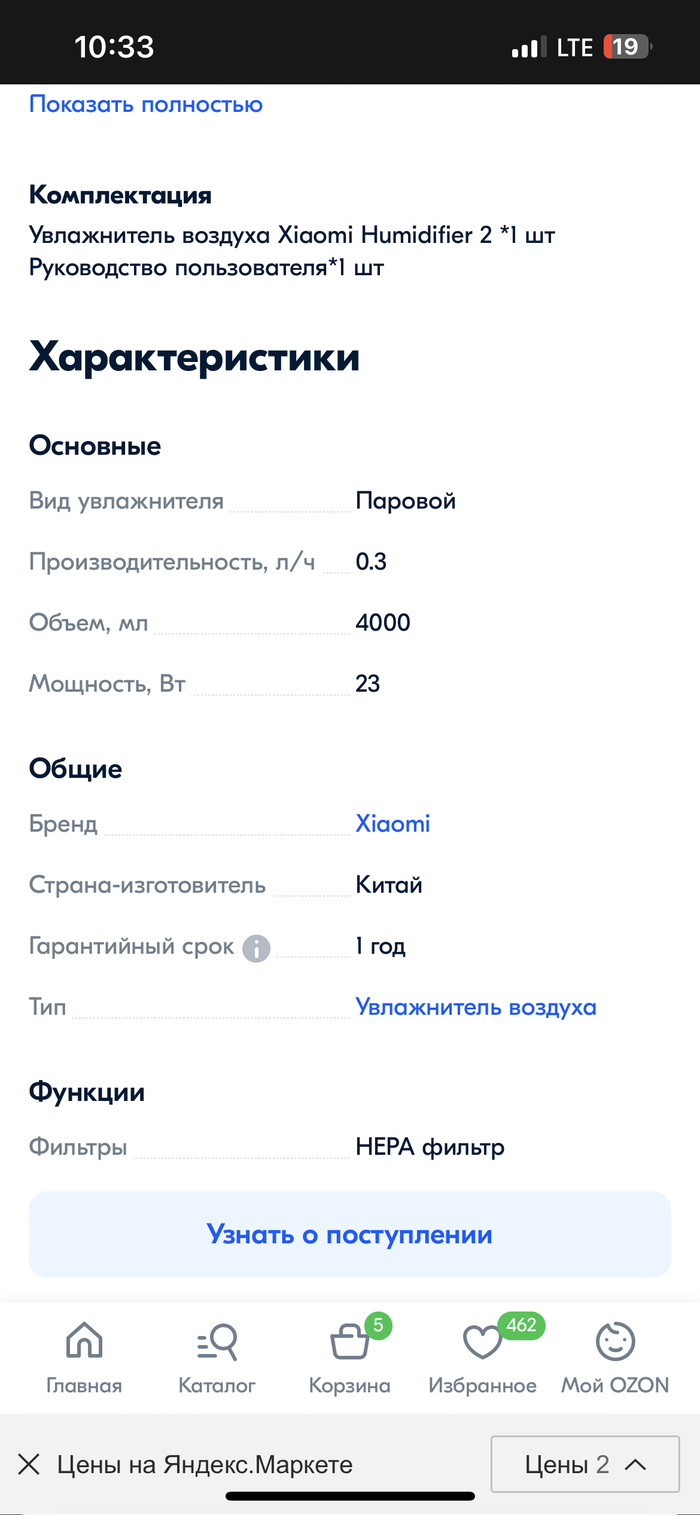Image resolution: width=700 pixels, height=1515 pixels.
Task: Tap the Цены на Яндекс.Маркете label
Action: point(205,1465)
